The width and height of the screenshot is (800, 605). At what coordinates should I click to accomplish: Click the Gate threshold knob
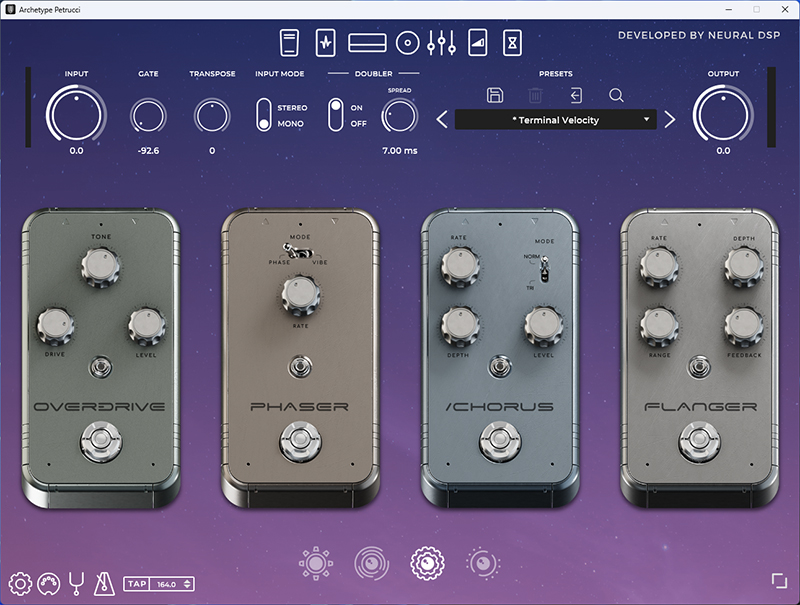click(x=148, y=116)
